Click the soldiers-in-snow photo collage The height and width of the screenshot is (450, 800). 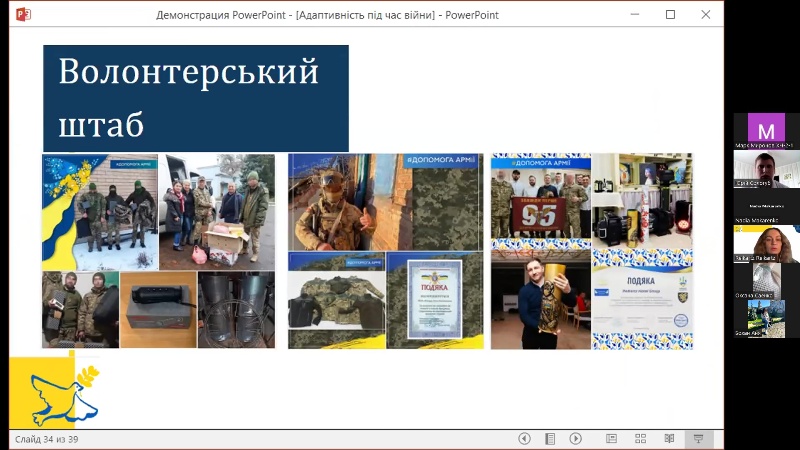point(100,212)
